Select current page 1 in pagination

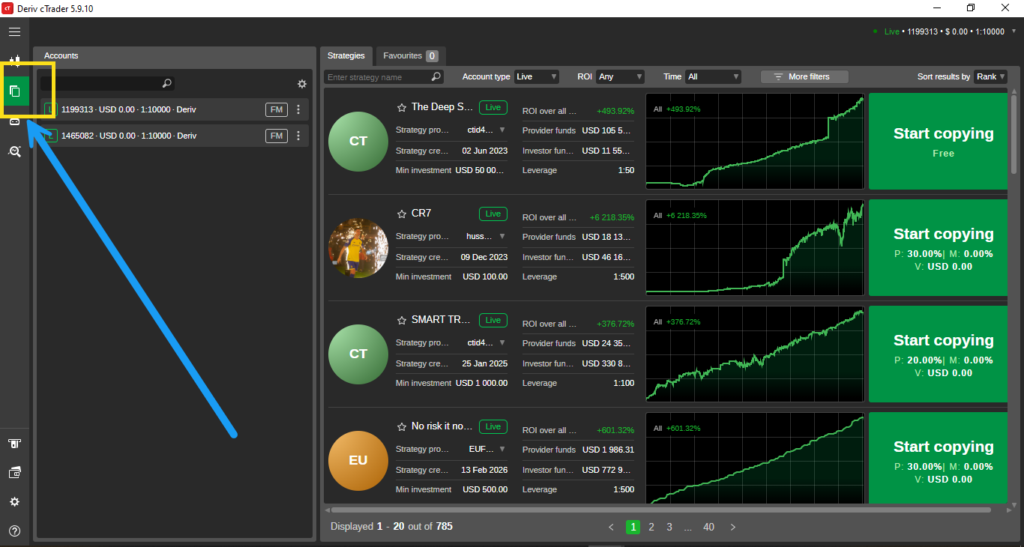pos(633,527)
